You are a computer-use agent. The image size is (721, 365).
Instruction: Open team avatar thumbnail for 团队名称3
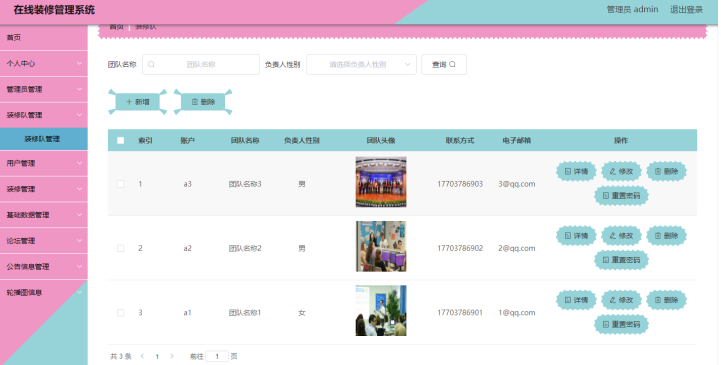coord(381,182)
